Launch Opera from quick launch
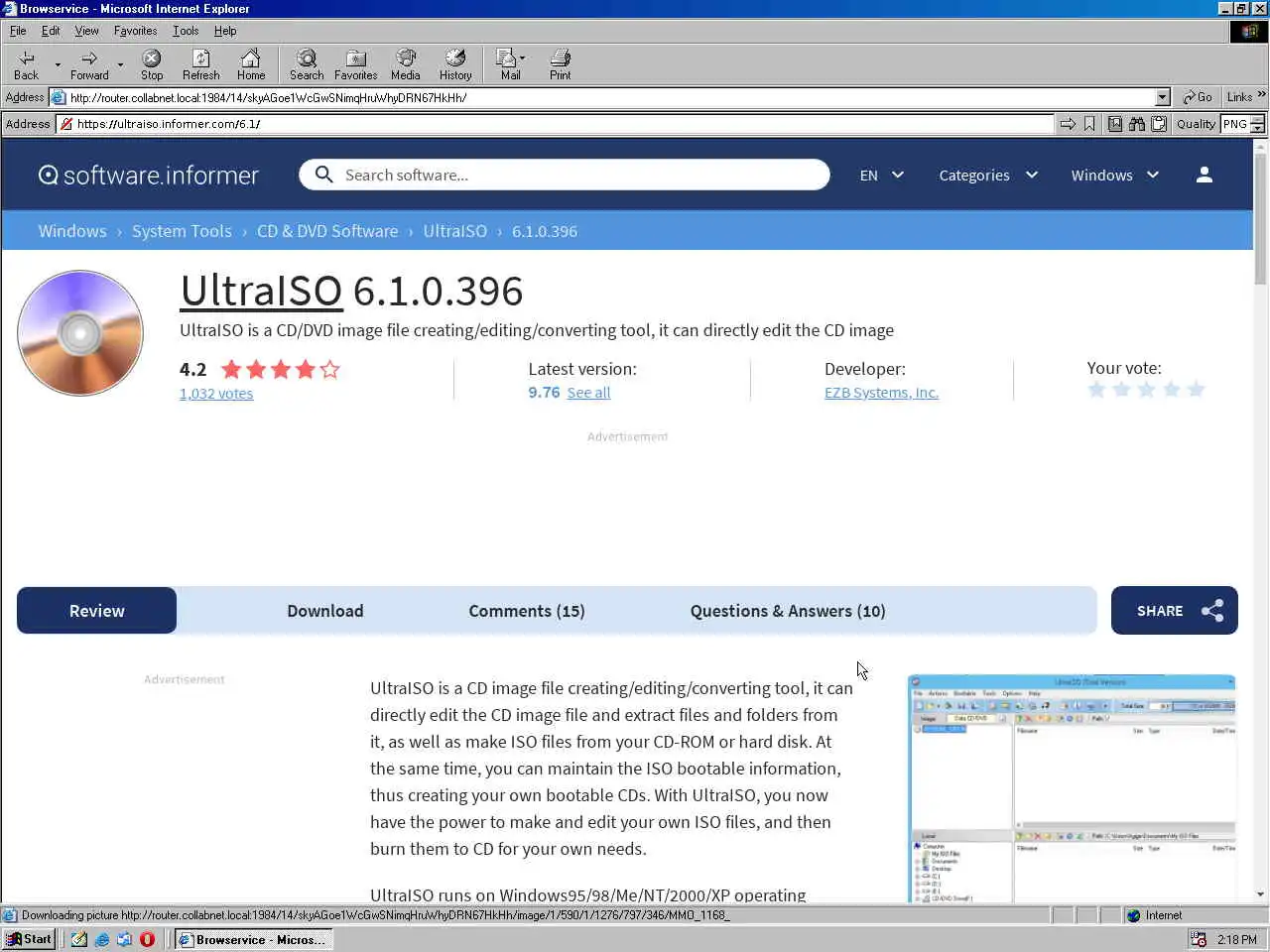The height and width of the screenshot is (952, 1270). 148,939
